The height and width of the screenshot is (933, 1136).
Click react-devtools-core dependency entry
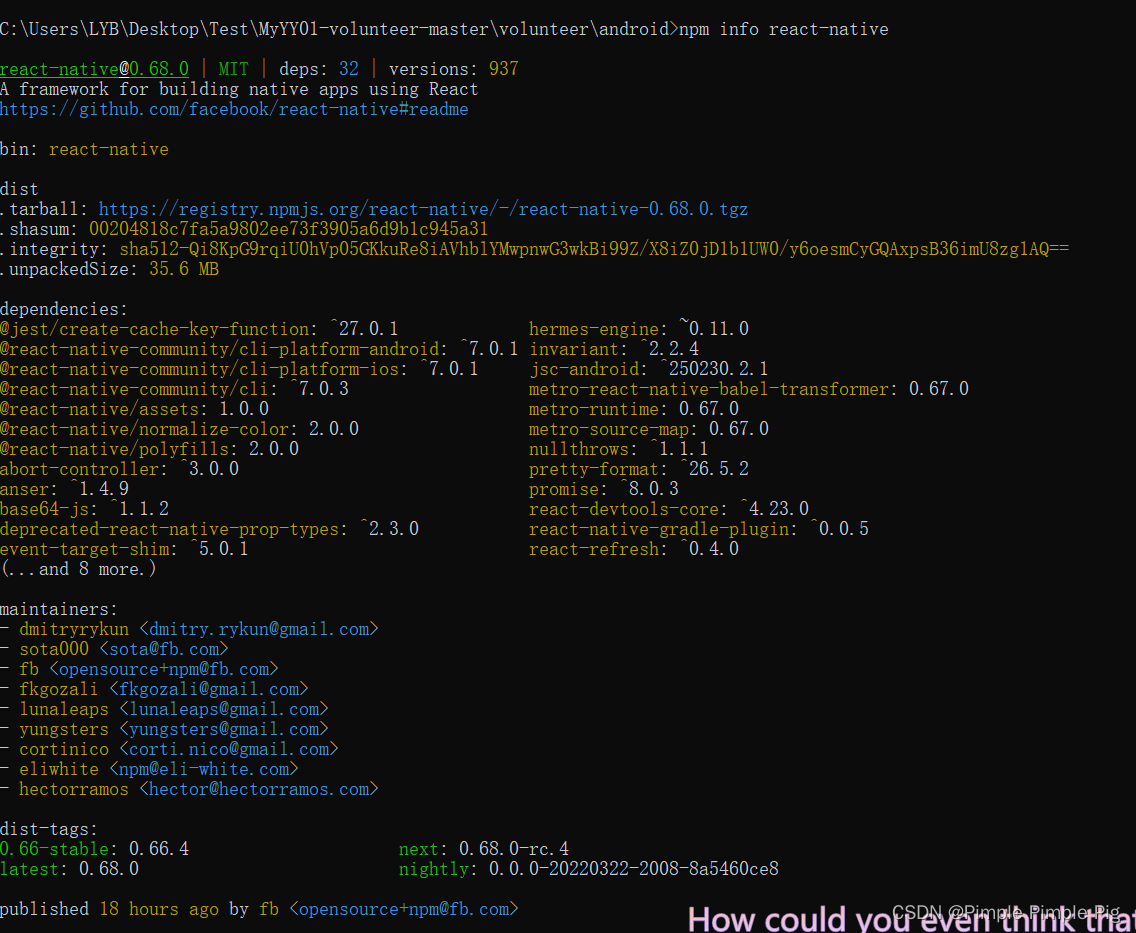669,509
